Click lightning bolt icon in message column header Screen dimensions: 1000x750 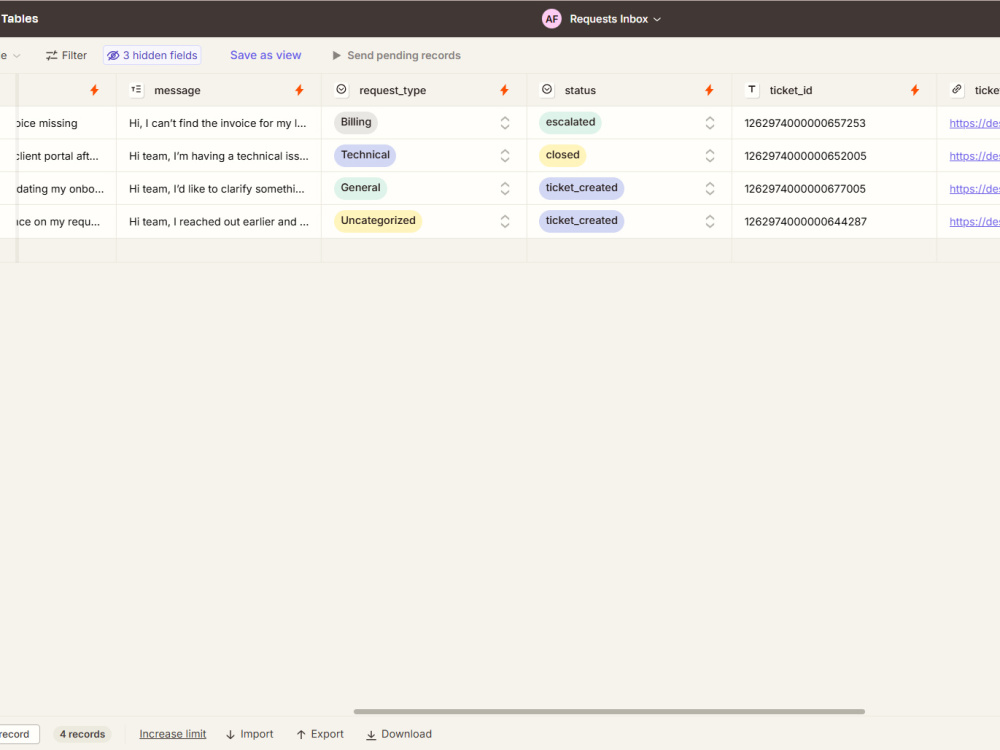pos(299,91)
